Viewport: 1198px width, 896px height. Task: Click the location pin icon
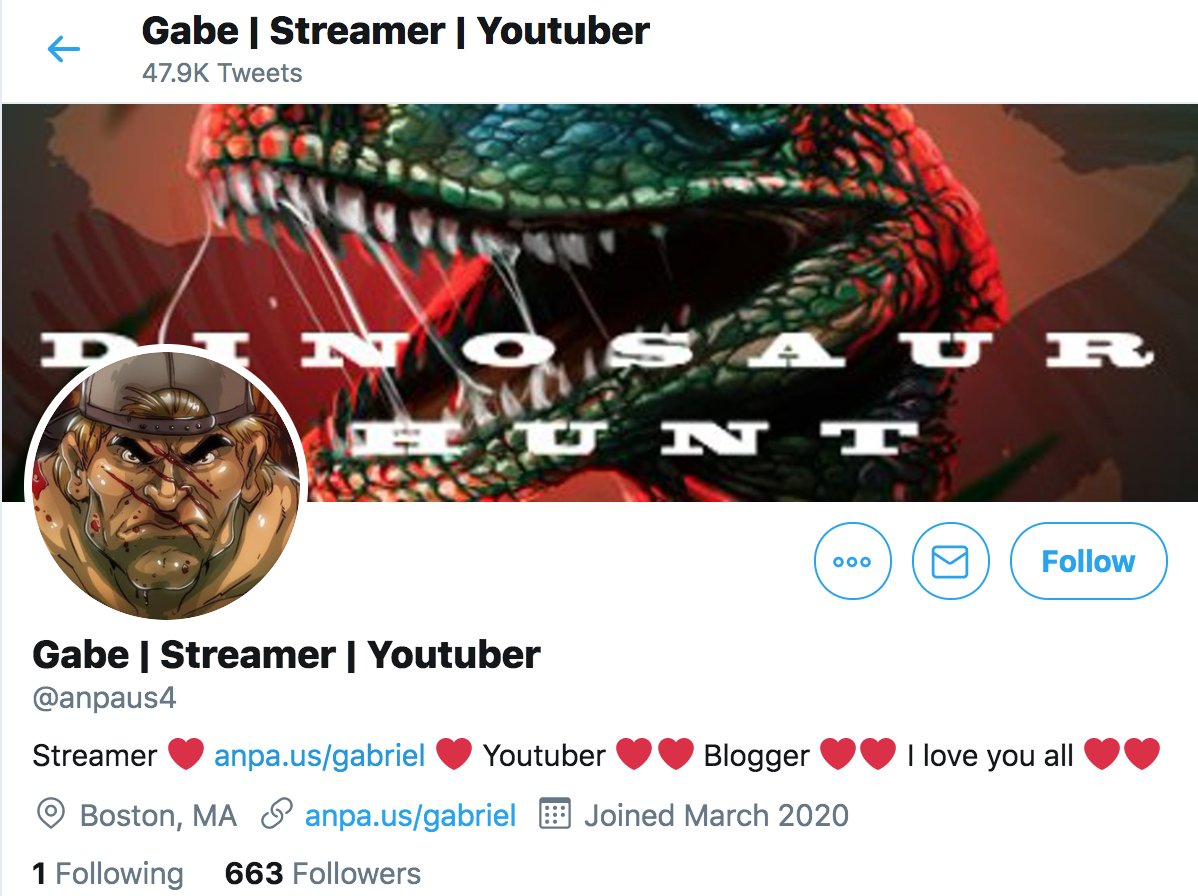(50, 814)
